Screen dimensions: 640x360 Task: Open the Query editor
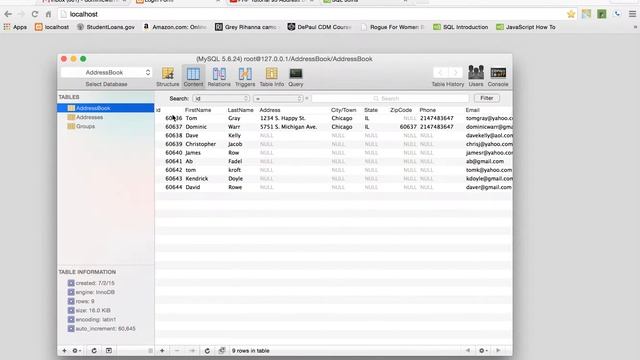pos(296,77)
